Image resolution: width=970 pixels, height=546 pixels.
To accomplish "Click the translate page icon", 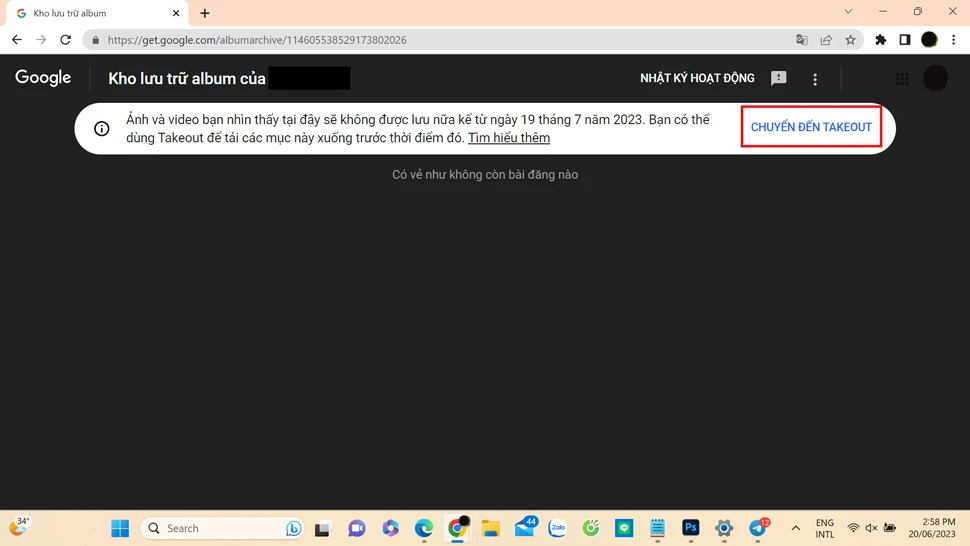I will pos(801,40).
